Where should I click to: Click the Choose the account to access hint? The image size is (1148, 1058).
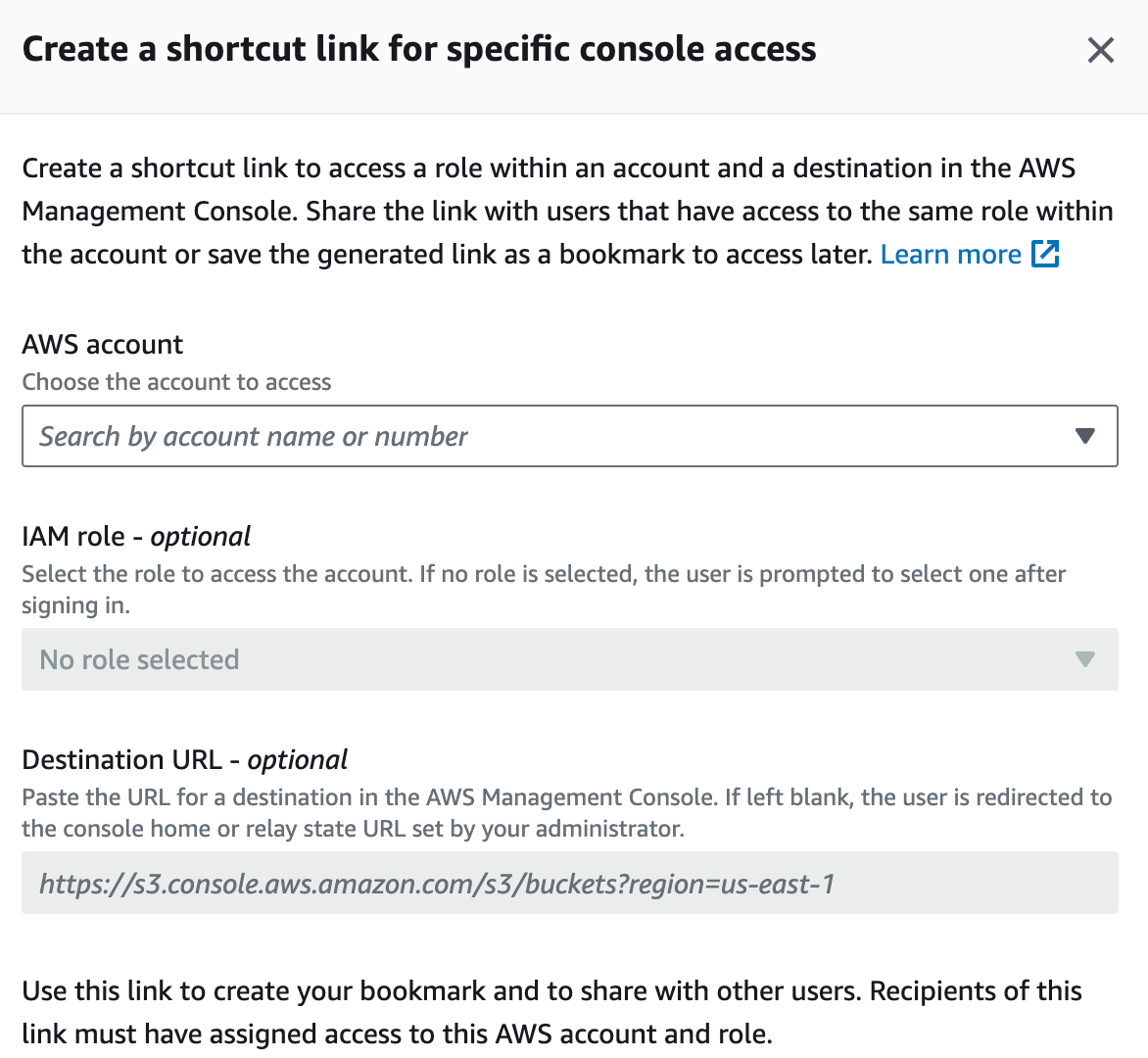[176, 382]
